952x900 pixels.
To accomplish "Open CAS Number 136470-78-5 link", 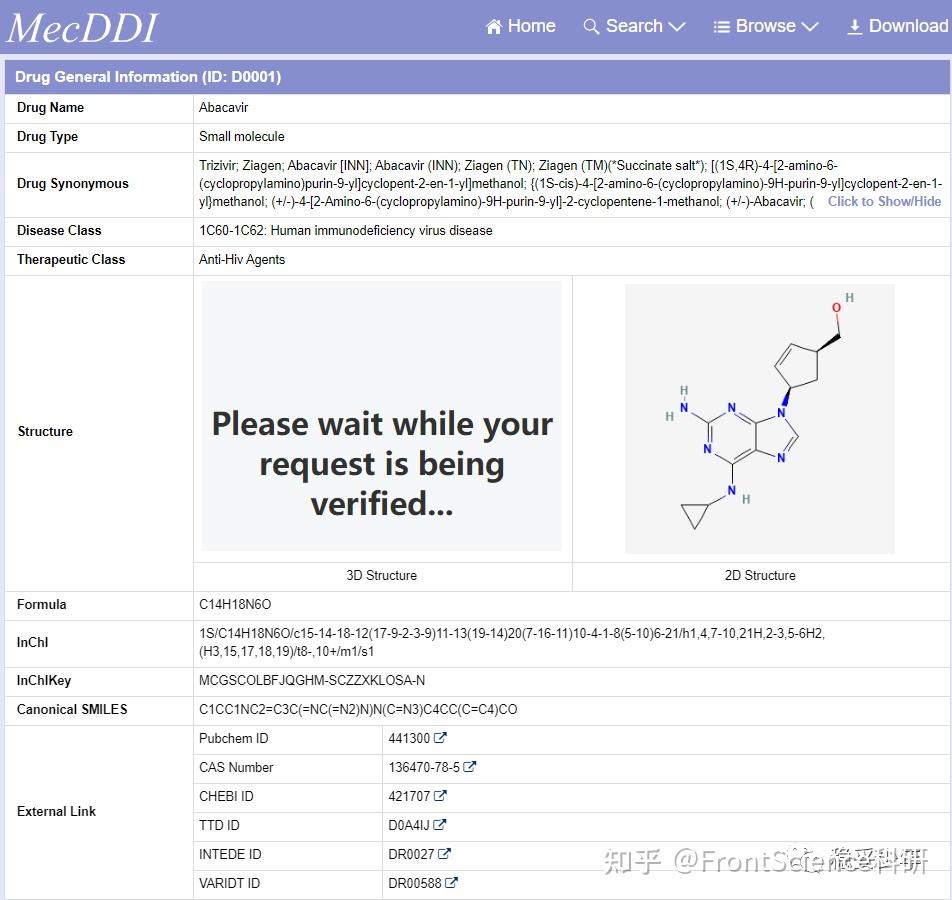I will coord(423,768).
